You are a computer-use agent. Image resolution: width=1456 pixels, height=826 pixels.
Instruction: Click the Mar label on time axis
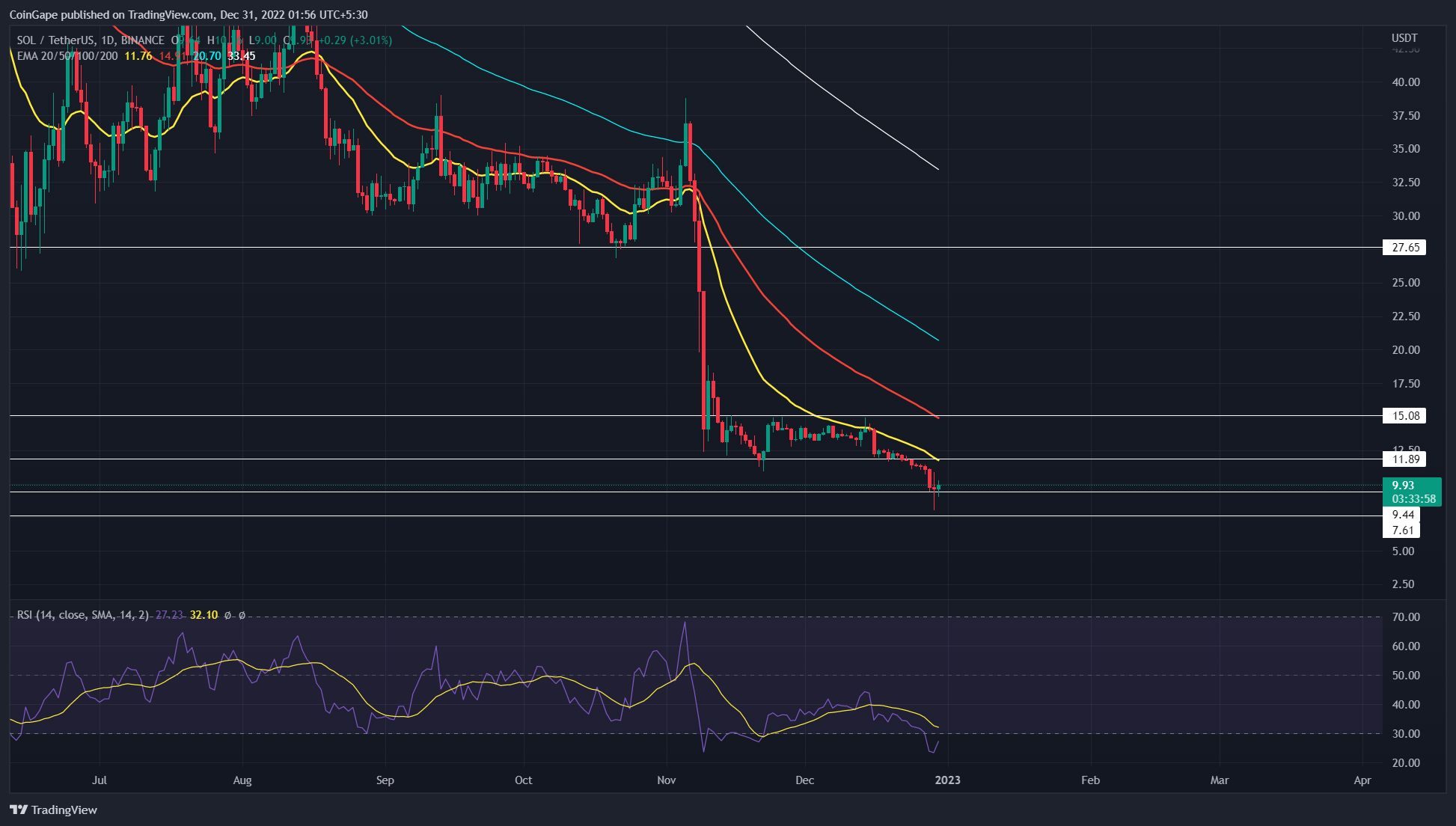tap(1220, 780)
